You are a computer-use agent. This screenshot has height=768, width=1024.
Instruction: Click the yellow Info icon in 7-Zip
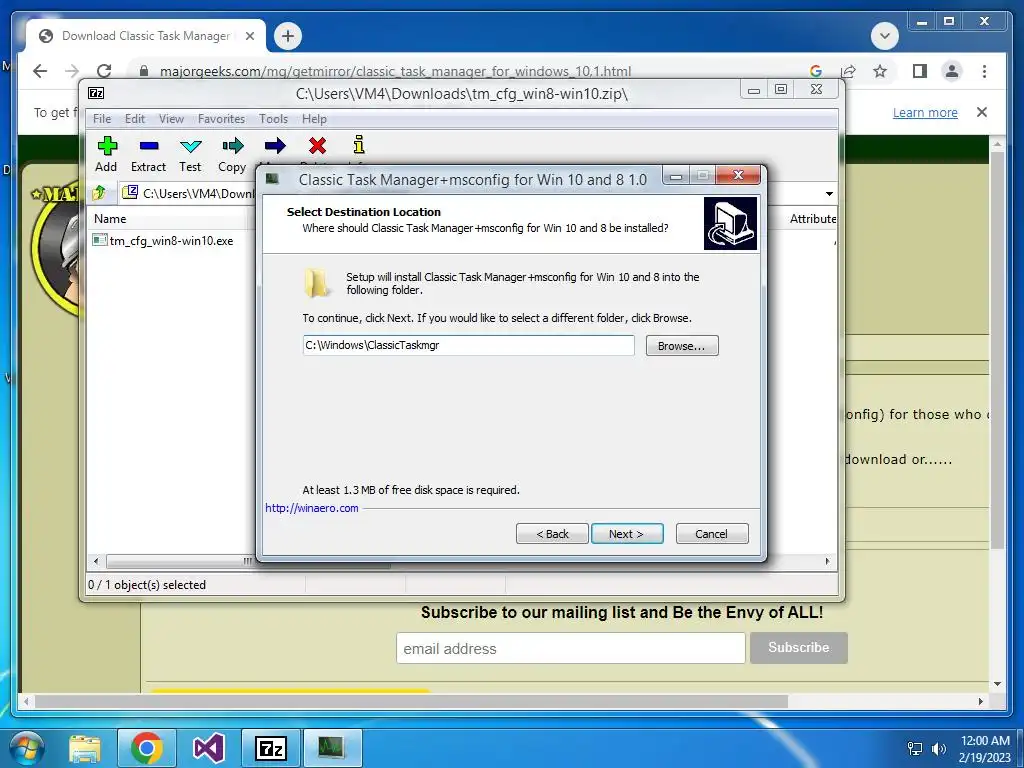(359, 144)
